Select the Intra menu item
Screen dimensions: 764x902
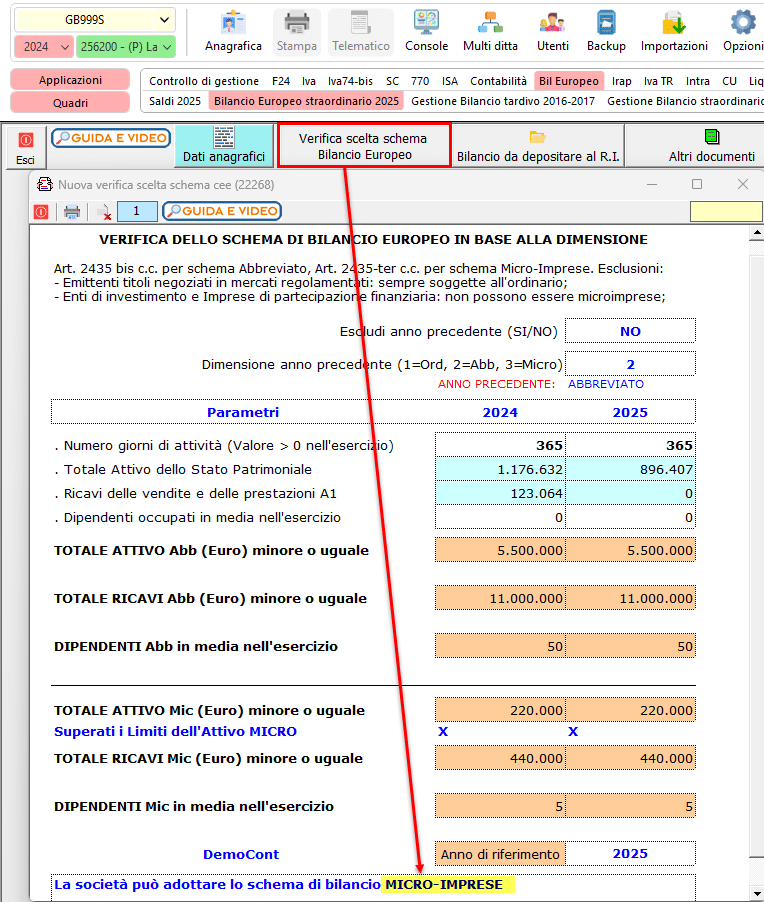click(x=697, y=81)
